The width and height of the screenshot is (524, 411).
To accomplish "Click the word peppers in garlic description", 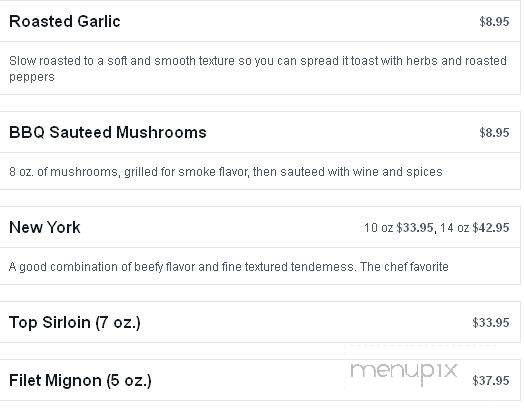I will click(32, 77).
